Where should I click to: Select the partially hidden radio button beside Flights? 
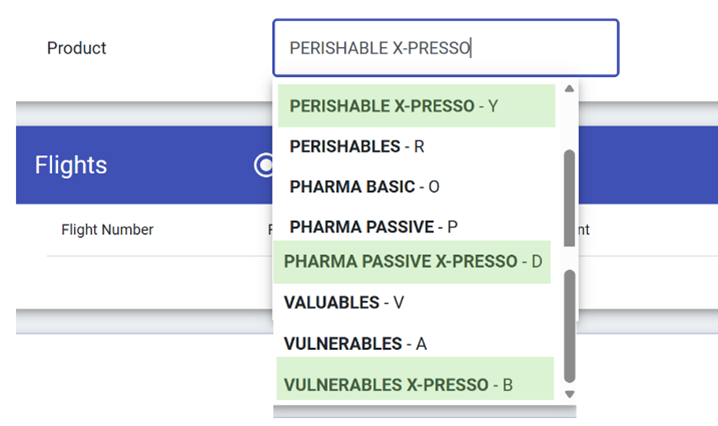[265, 165]
